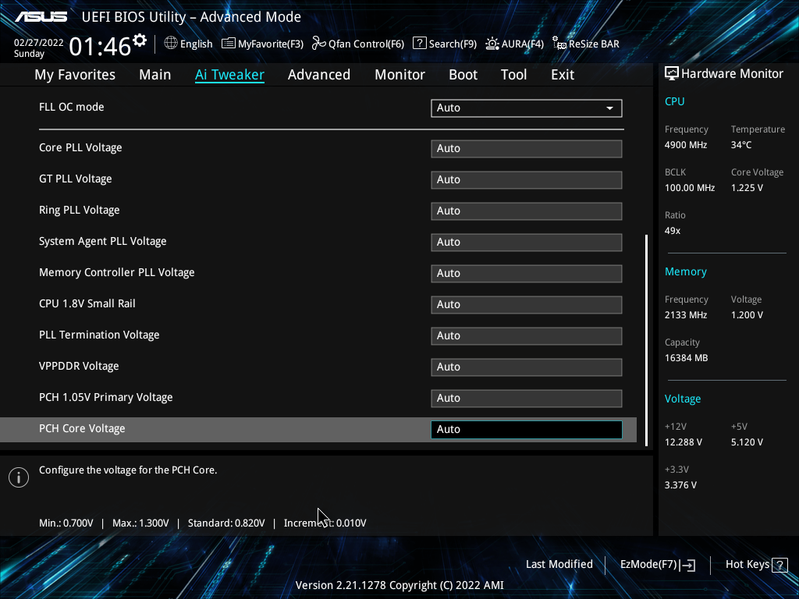The image size is (799, 599).
Task: Toggle ReSize BAR icon
Action: pos(560,44)
